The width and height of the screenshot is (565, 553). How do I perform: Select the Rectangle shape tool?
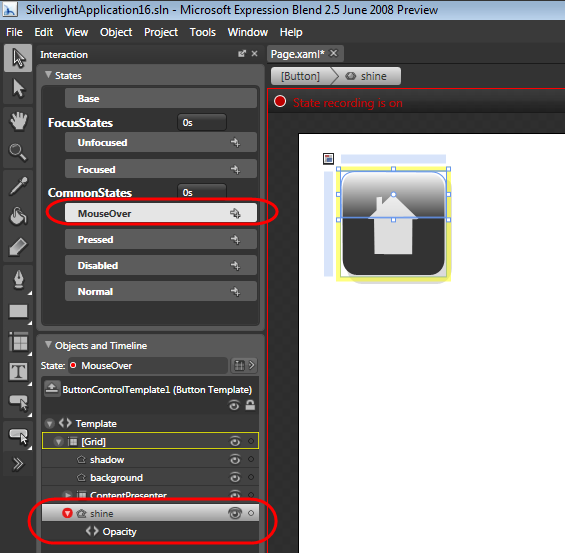pos(18,311)
